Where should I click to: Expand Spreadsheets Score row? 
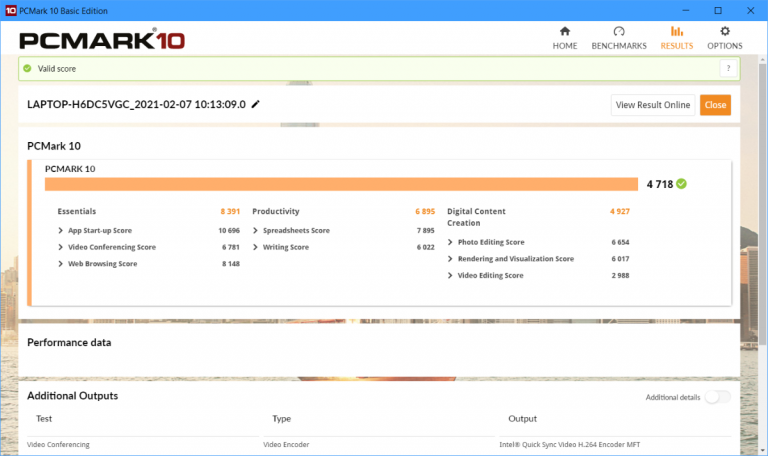pos(256,230)
